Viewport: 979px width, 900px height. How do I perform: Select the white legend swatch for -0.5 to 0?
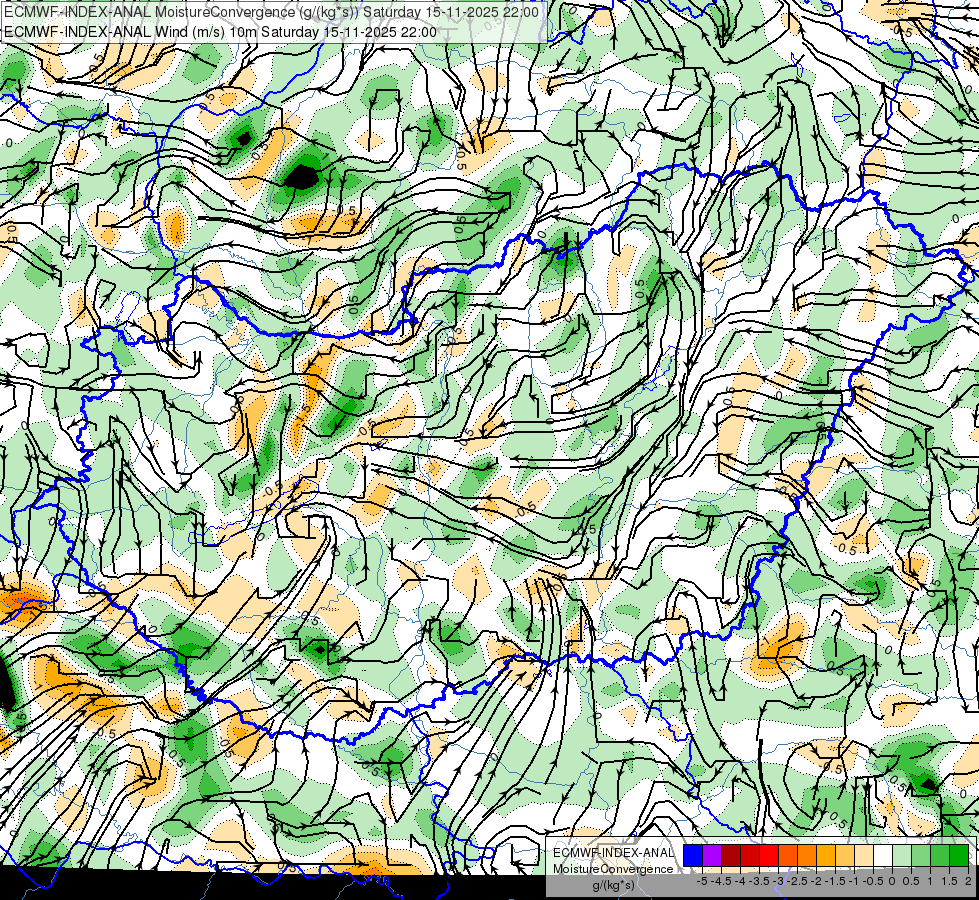[x=883, y=855]
